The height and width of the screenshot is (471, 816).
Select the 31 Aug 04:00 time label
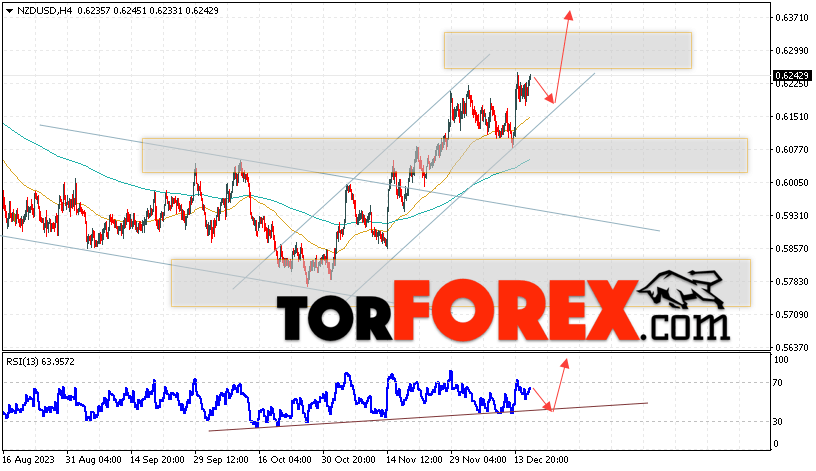coord(94,460)
